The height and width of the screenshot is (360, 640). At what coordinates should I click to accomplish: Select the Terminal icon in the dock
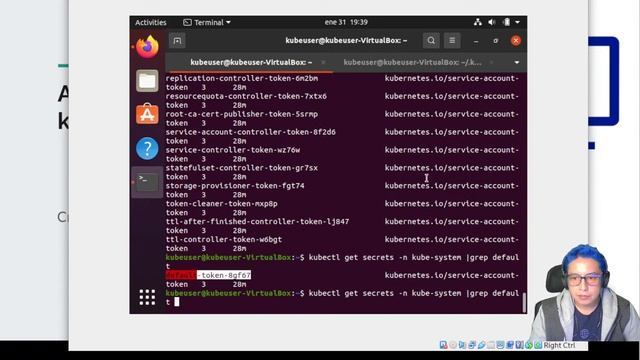(x=147, y=182)
